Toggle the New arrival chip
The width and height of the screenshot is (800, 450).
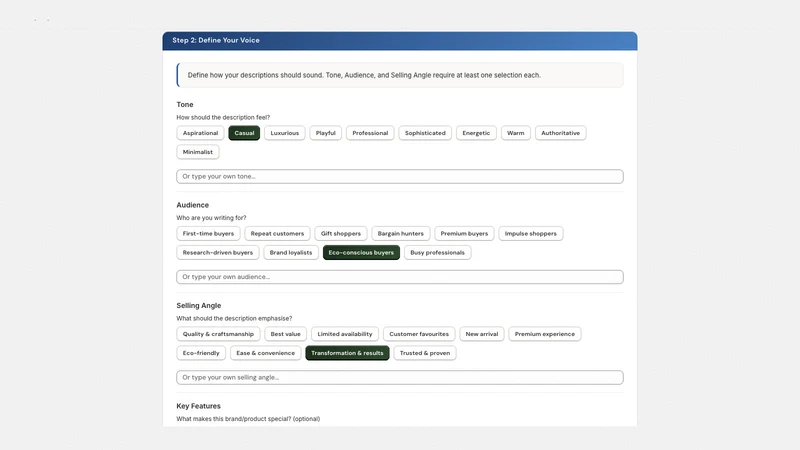pos(482,334)
